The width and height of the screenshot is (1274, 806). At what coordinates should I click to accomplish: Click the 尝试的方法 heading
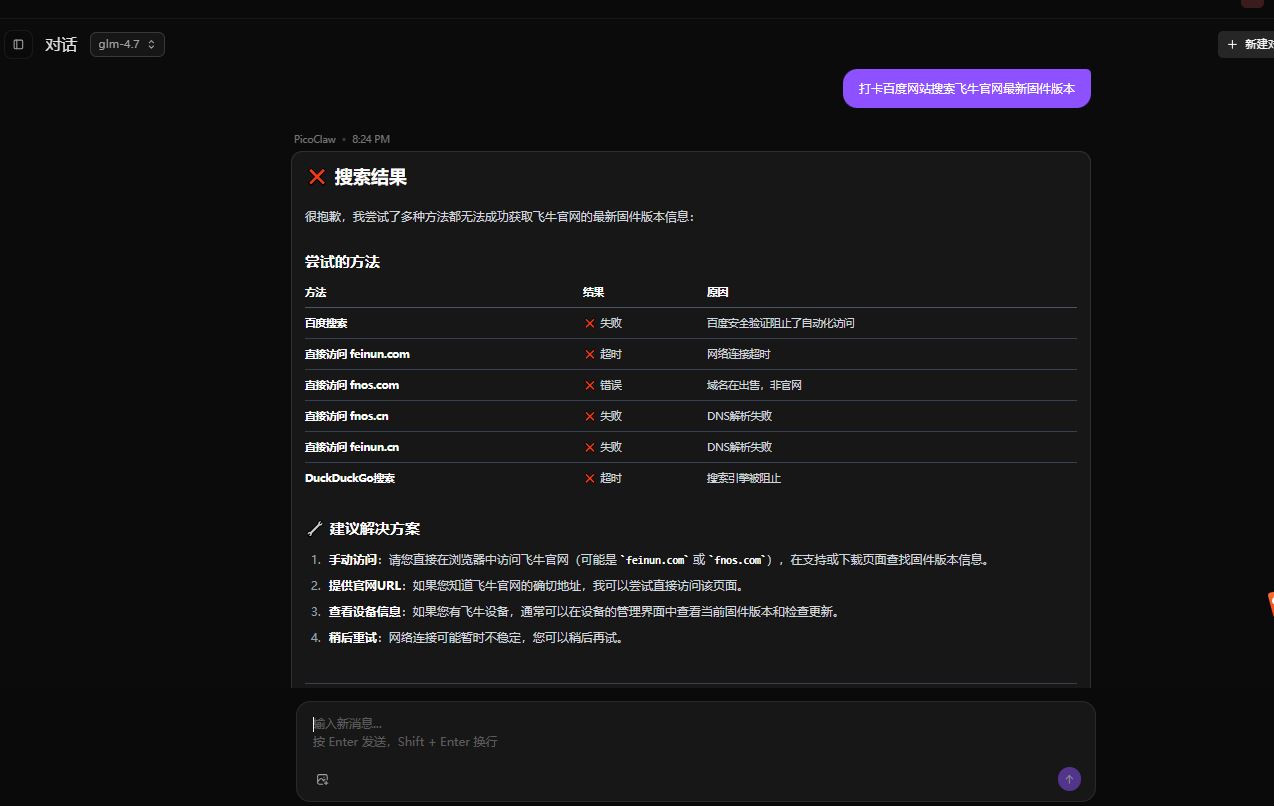pyautogui.click(x=342, y=262)
